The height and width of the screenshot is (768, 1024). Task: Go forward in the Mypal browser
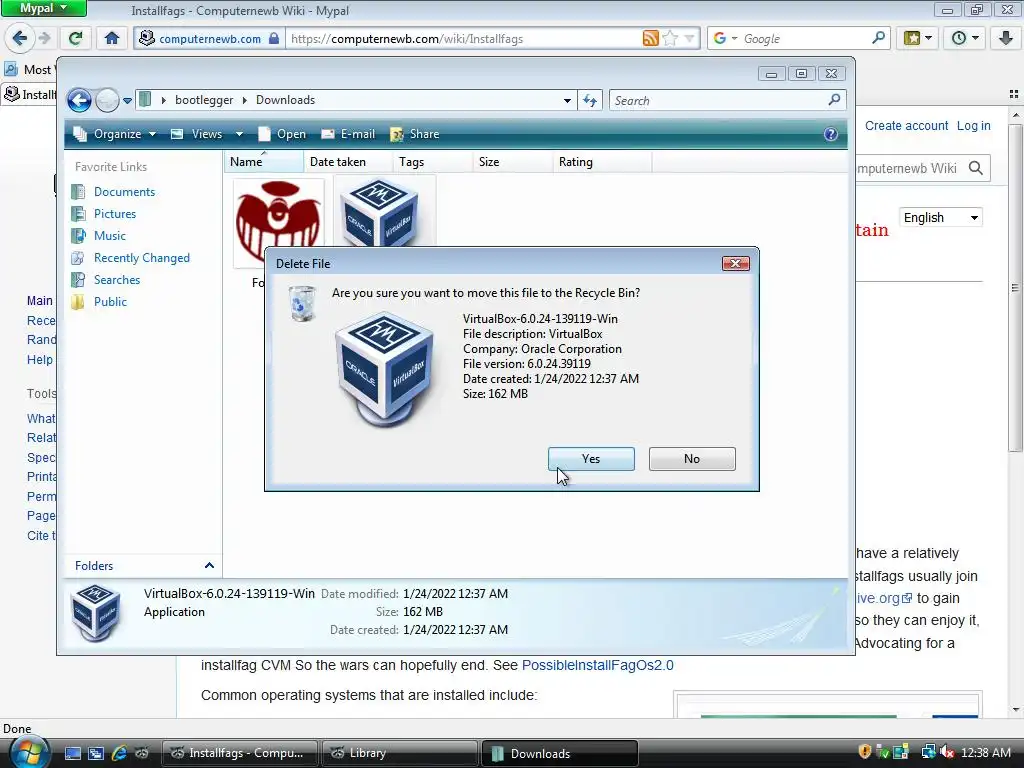(44, 39)
